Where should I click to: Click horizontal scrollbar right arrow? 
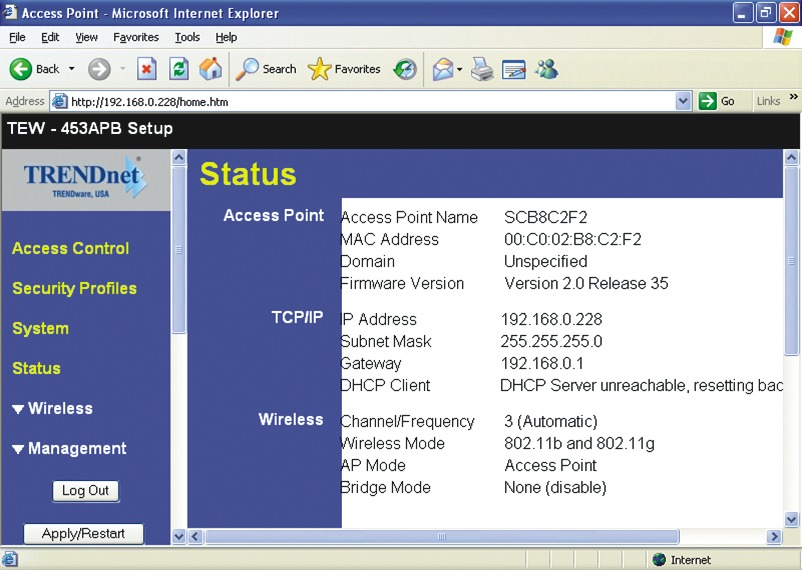click(774, 536)
